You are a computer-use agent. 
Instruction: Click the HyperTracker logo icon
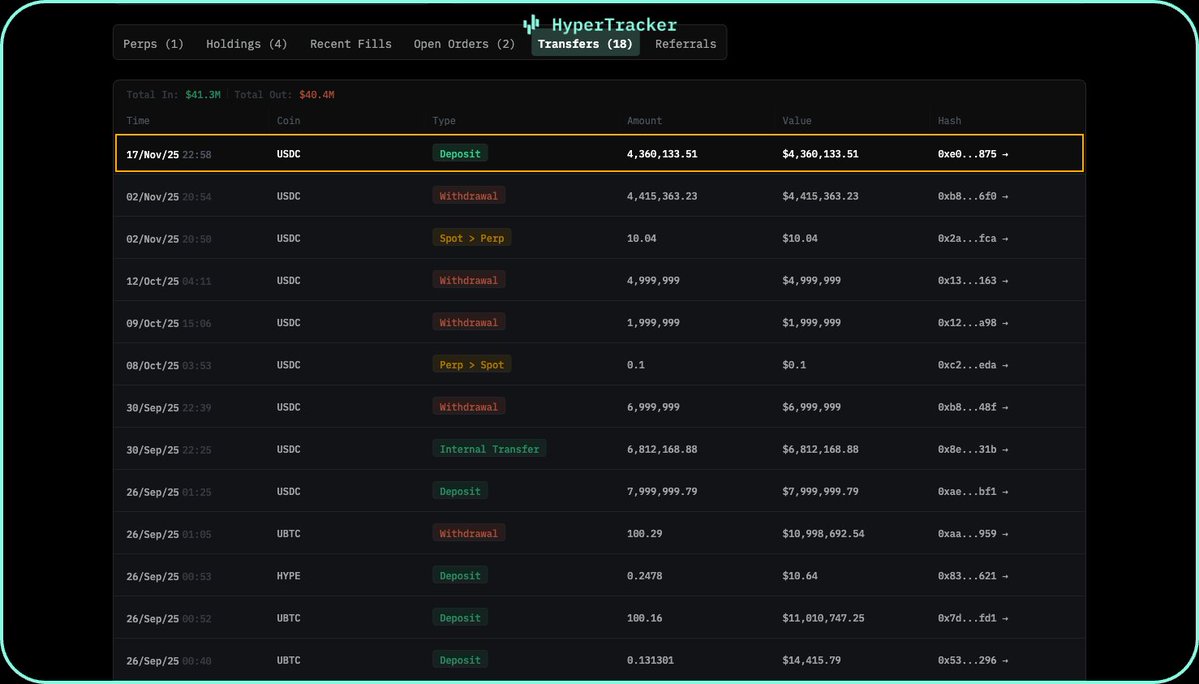531,24
